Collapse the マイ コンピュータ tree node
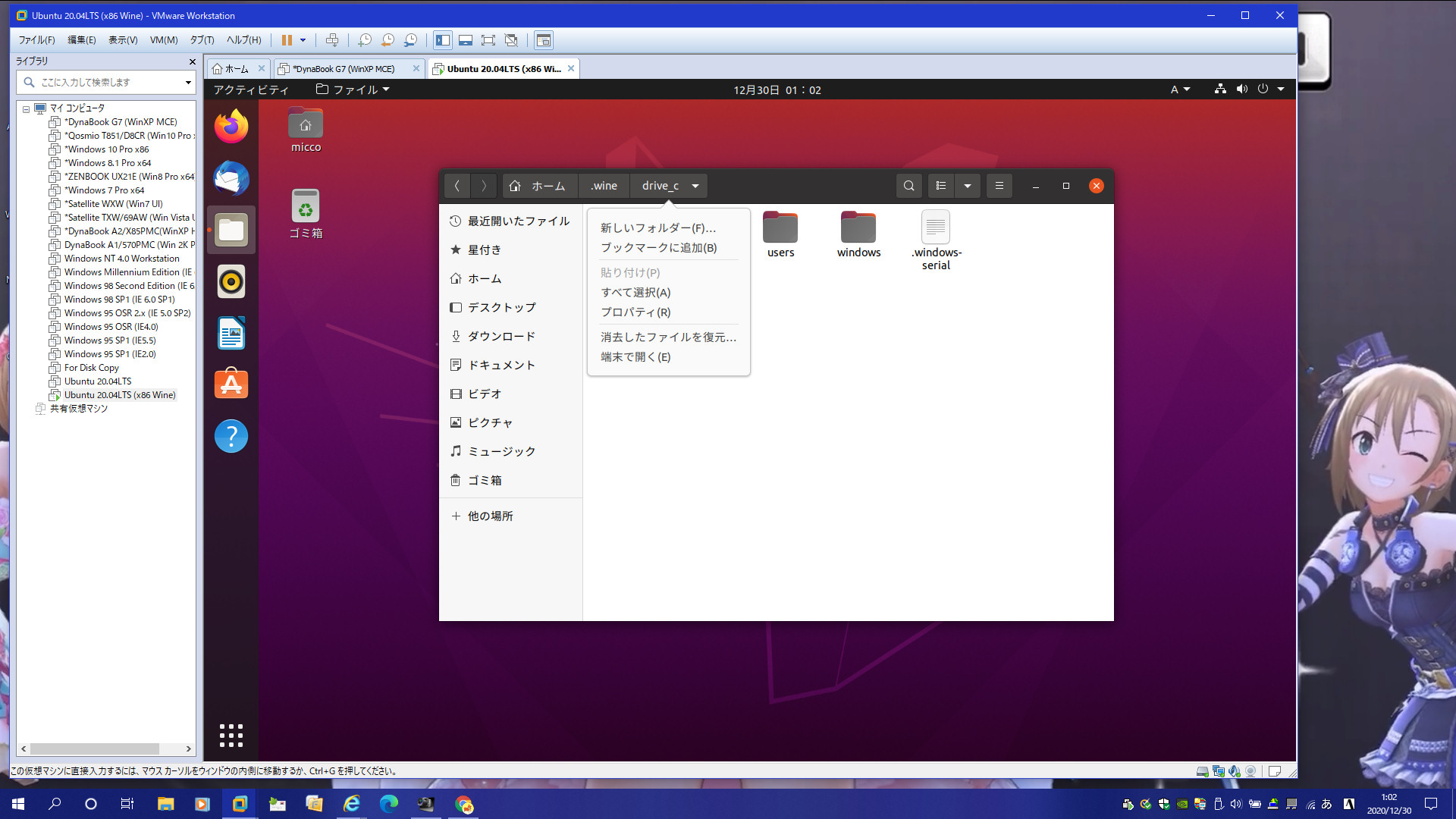This screenshot has width=1456, height=819. [26, 109]
